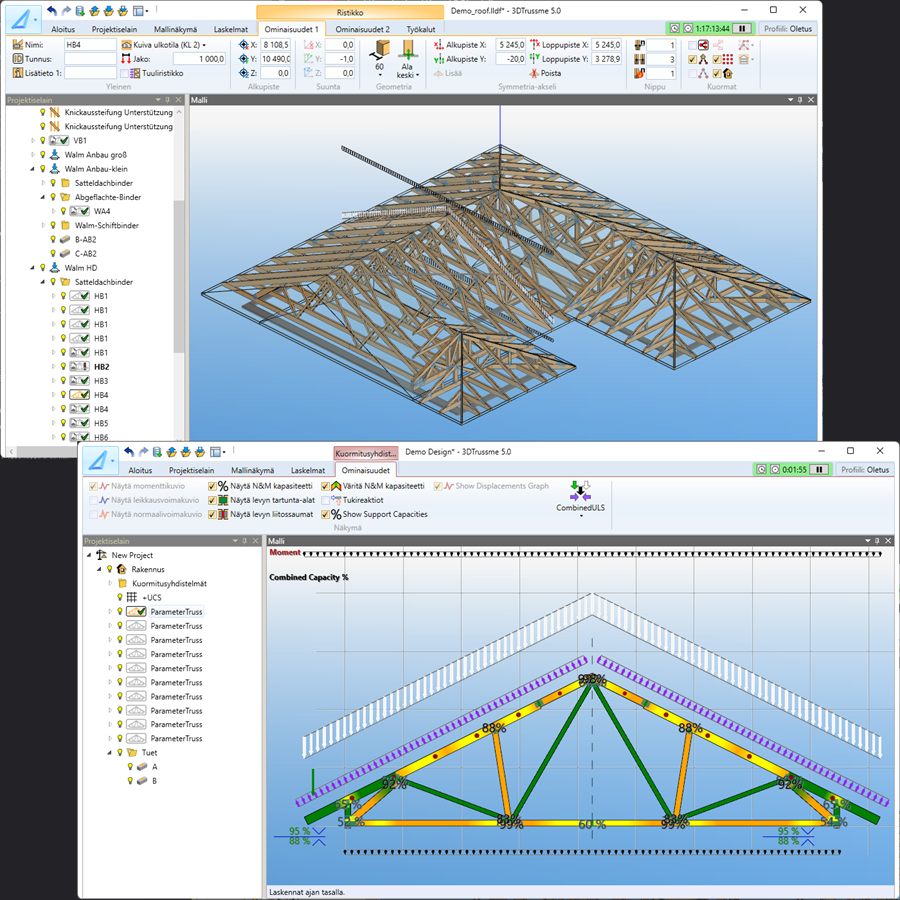Toggle Väritä N&M kapasiteetti checkbox

325,486
